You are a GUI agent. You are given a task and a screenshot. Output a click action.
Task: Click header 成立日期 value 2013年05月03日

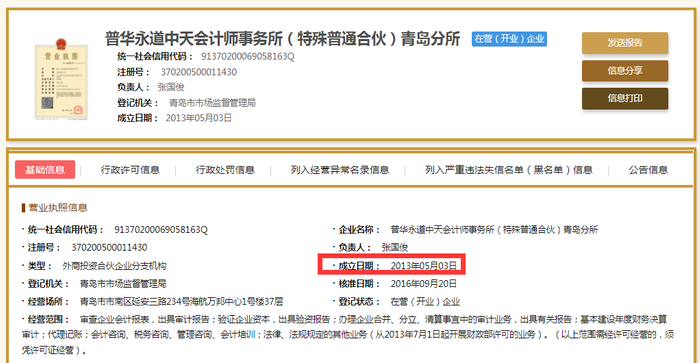tap(199, 118)
